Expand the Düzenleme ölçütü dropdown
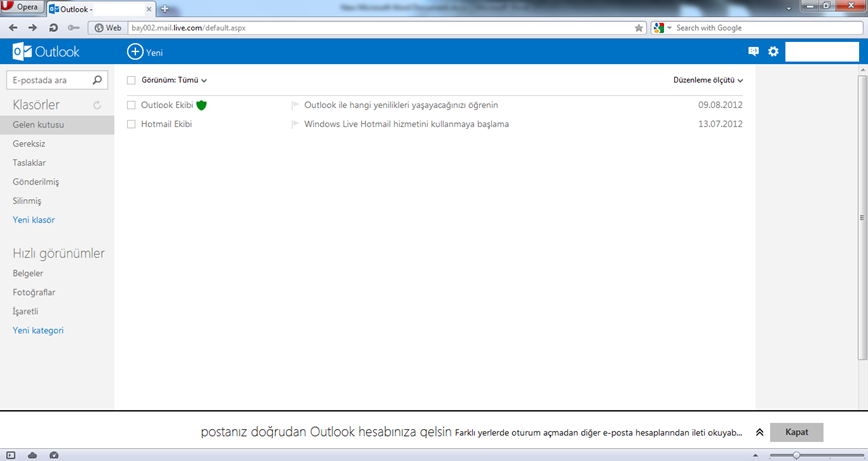Screen dimensions: 868x461 pyautogui.click(x=708, y=80)
